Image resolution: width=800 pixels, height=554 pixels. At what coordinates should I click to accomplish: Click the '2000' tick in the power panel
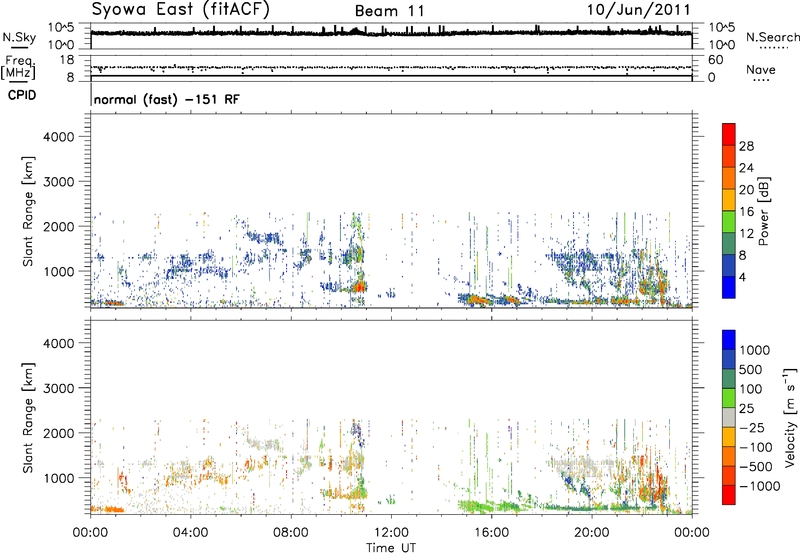59,226
